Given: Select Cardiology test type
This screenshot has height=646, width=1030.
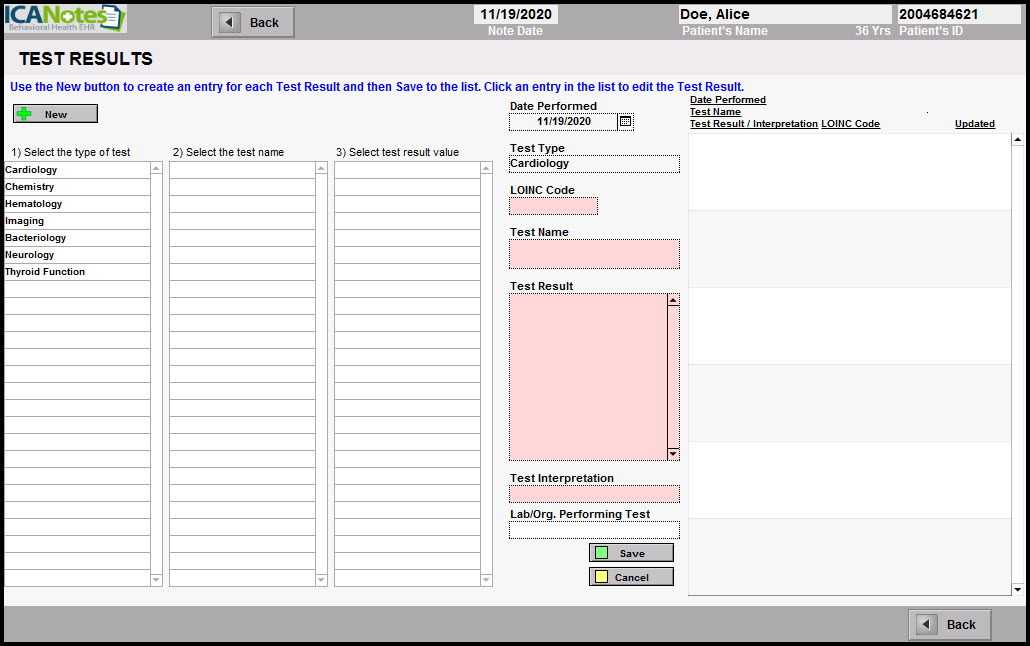Looking at the screenshot, I should click(32, 170).
